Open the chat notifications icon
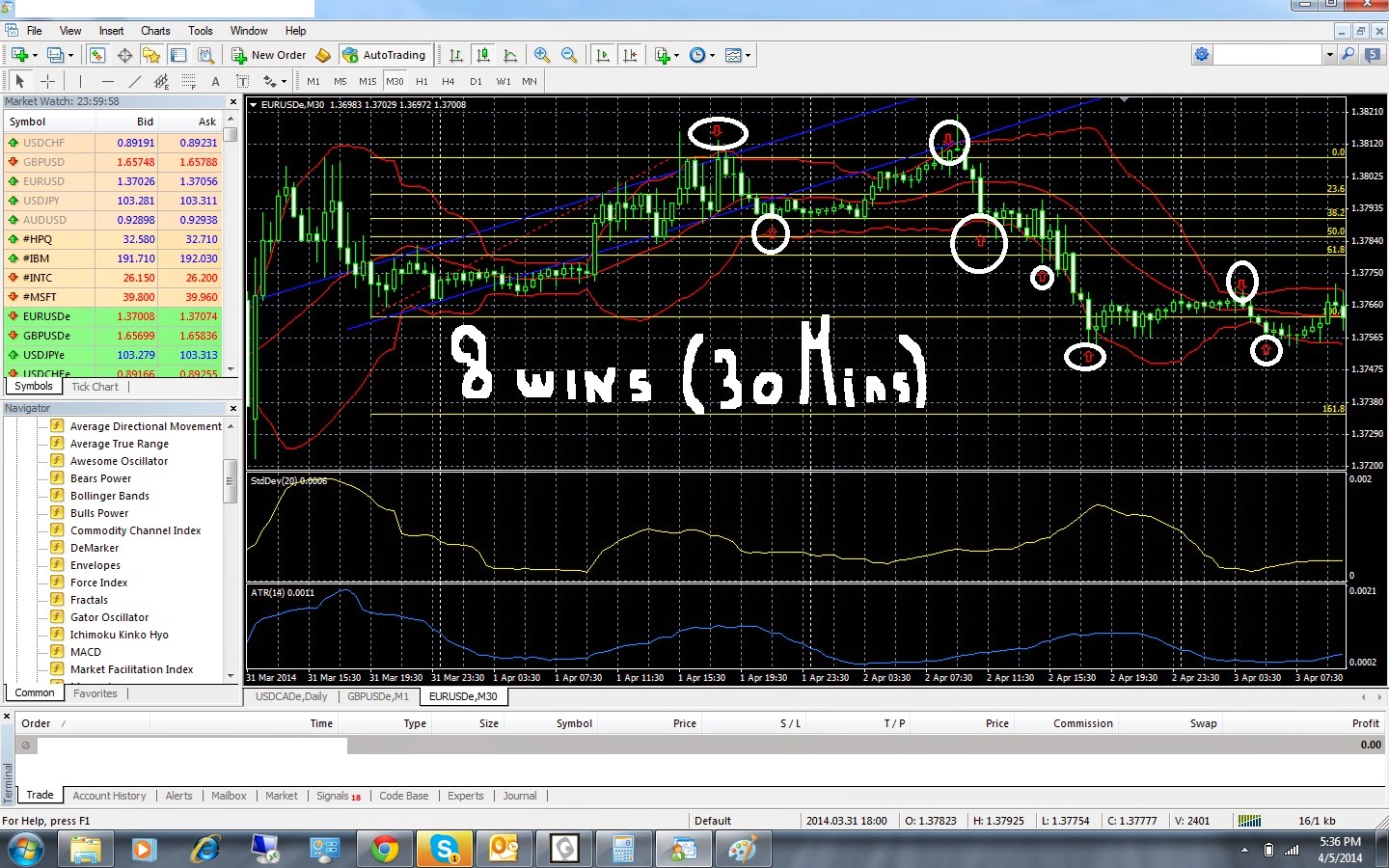The image size is (1389, 868). coord(1373,54)
